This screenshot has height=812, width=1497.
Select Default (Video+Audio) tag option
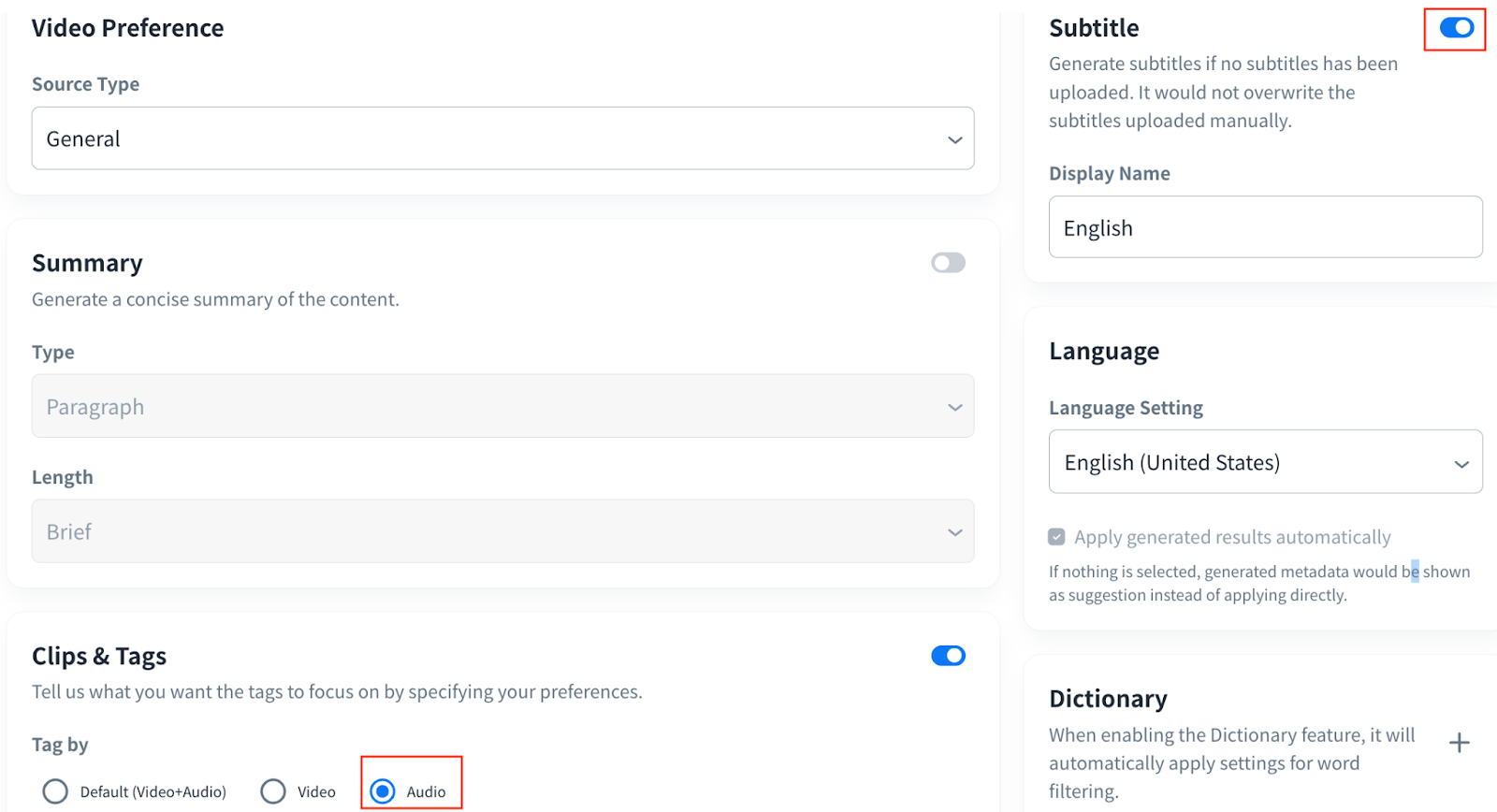coord(55,791)
